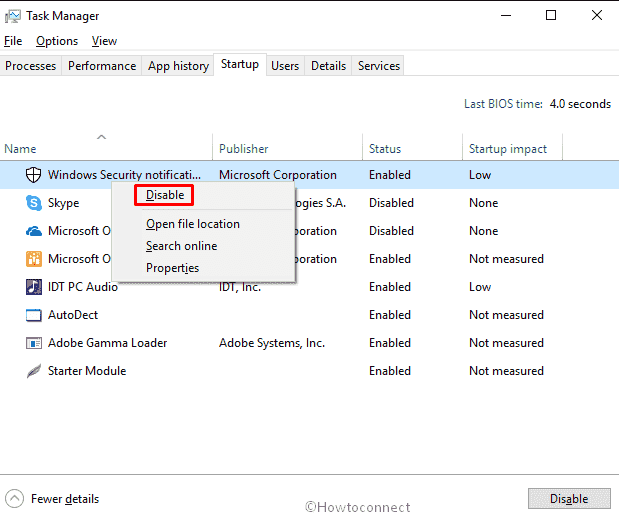Click the sort arrow above Name column
The width and height of the screenshot is (619, 519).
click(101, 137)
